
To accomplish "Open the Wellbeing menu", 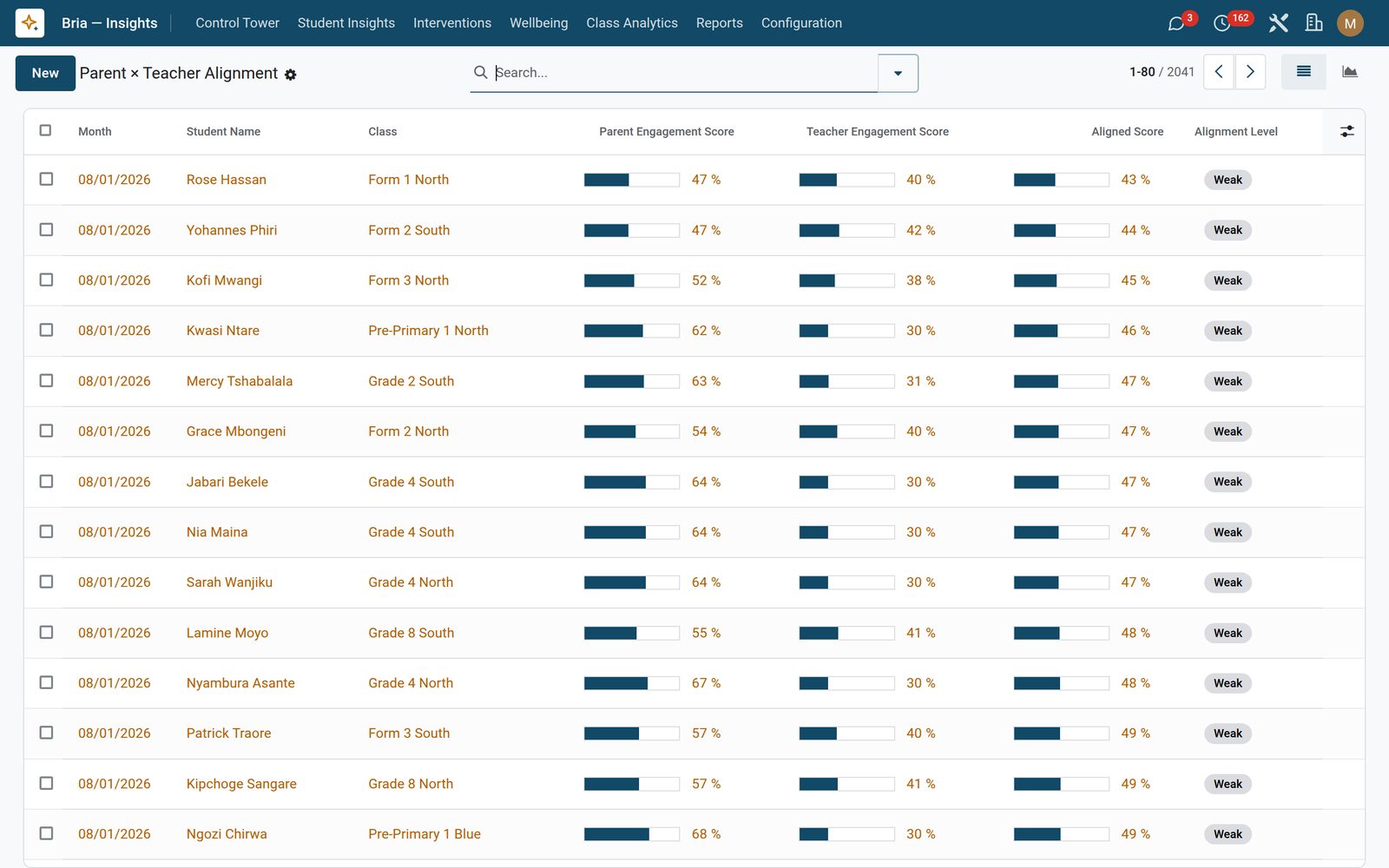I will pyautogui.click(x=539, y=23).
